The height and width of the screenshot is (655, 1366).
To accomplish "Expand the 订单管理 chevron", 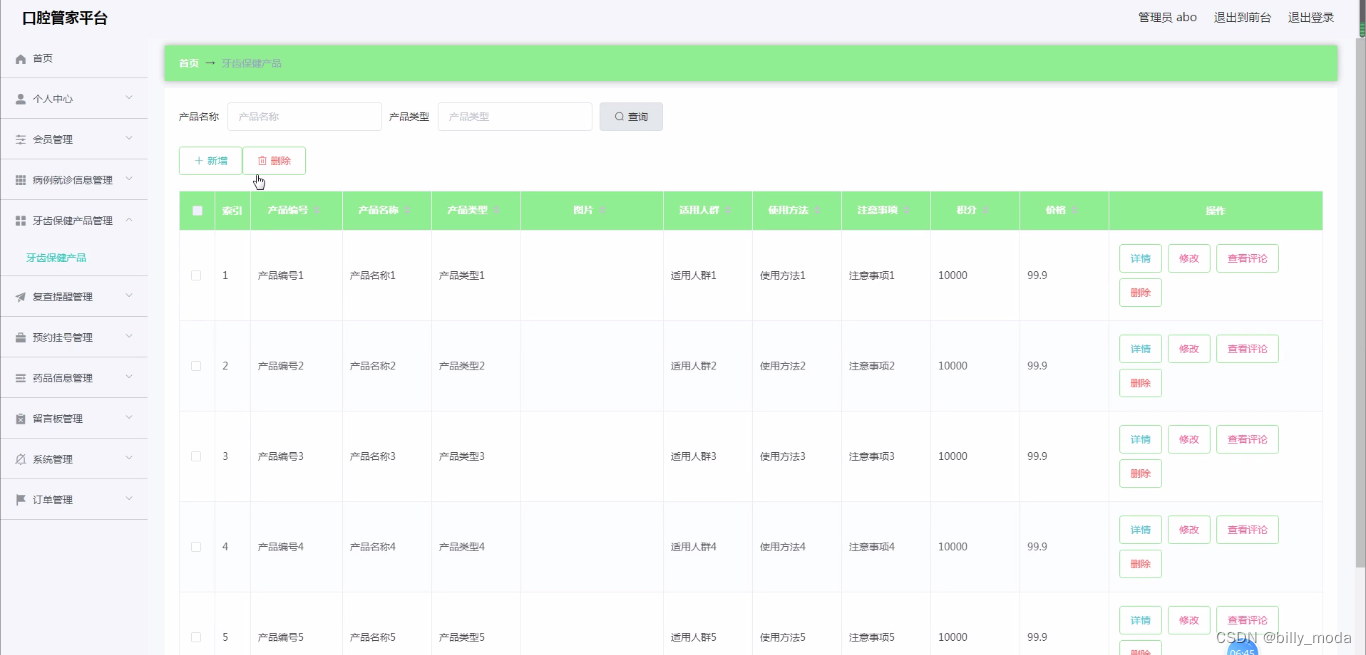I will coord(129,499).
